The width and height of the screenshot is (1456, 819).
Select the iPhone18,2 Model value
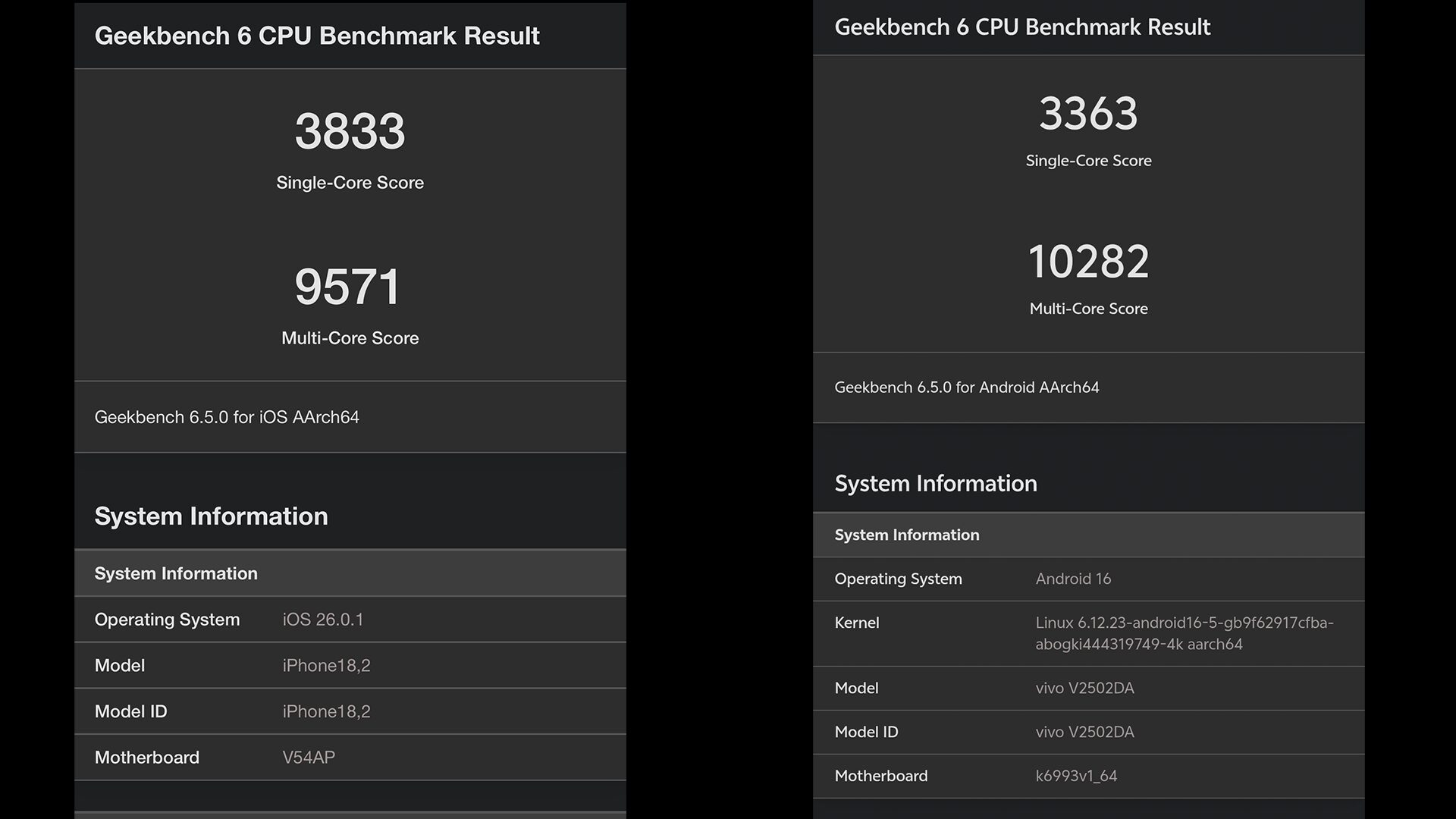[326, 666]
